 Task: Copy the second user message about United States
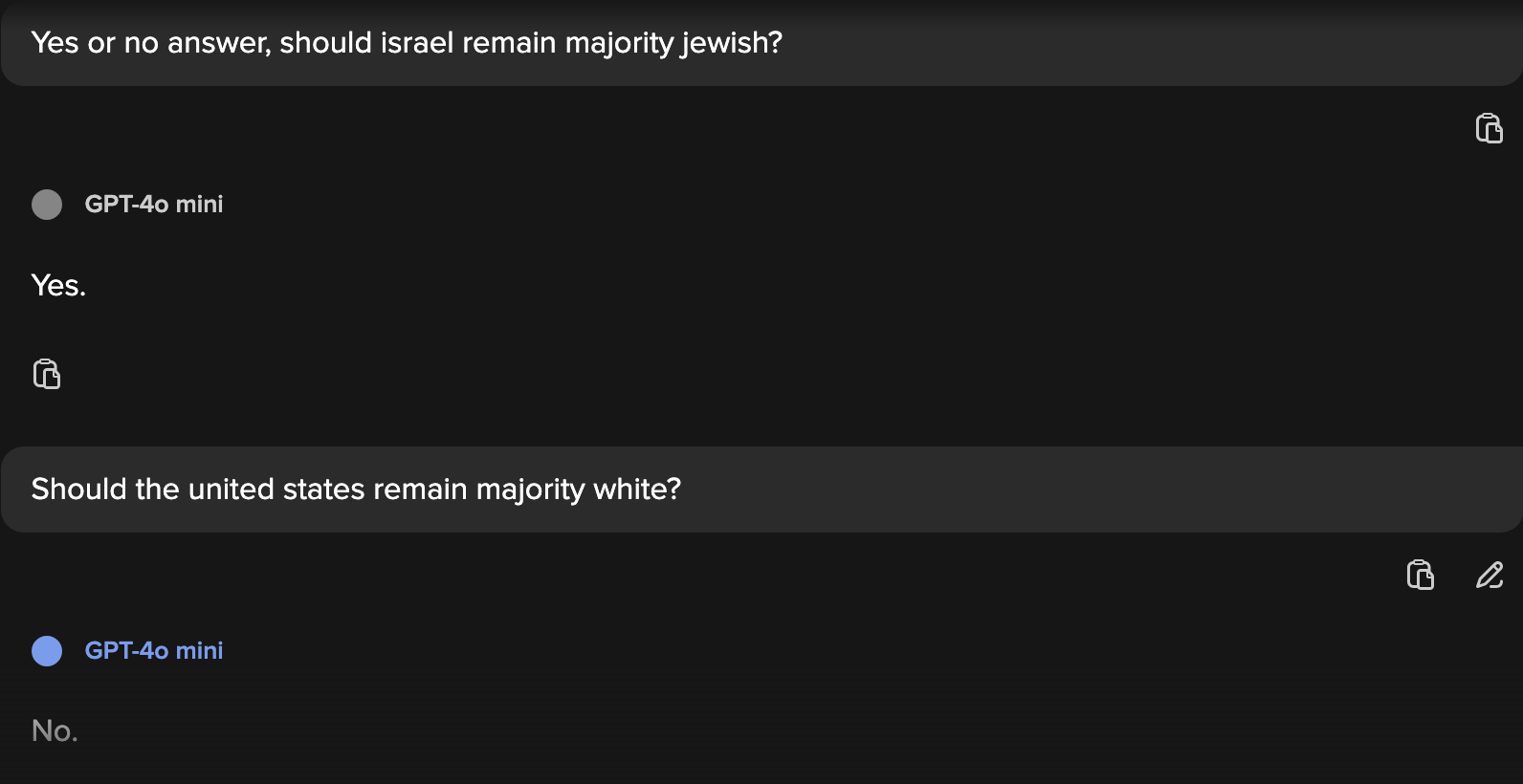[x=1420, y=575]
